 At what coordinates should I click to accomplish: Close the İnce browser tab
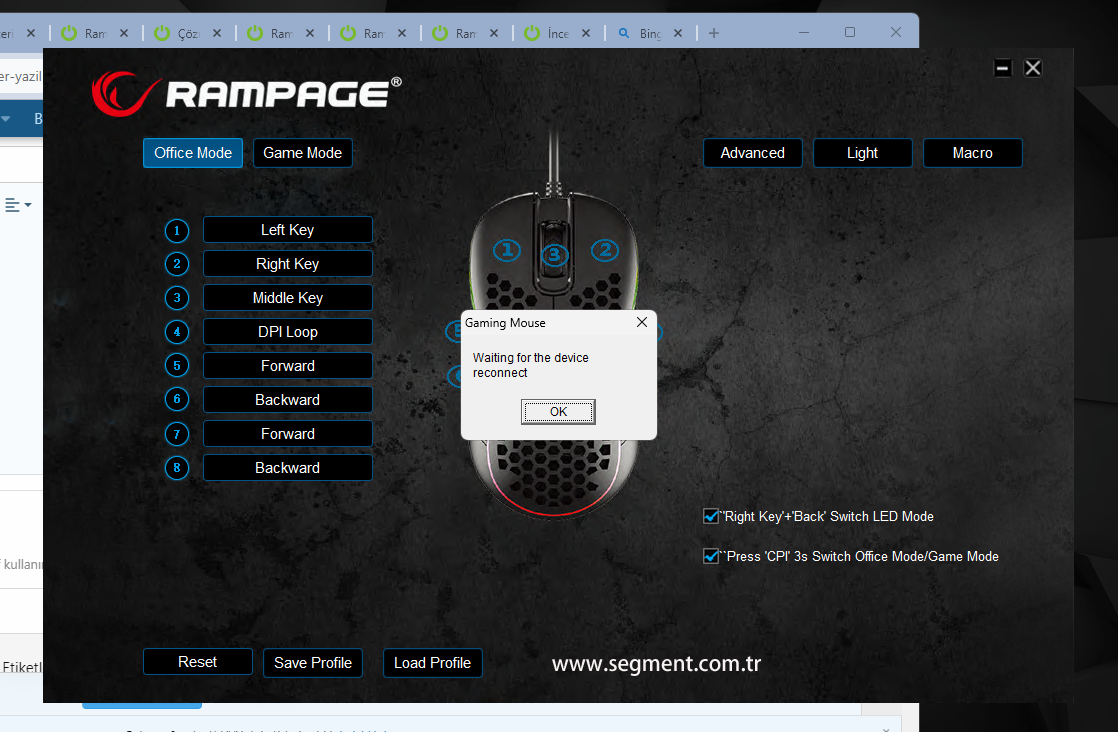pyautogui.click(x=585, y=33)
